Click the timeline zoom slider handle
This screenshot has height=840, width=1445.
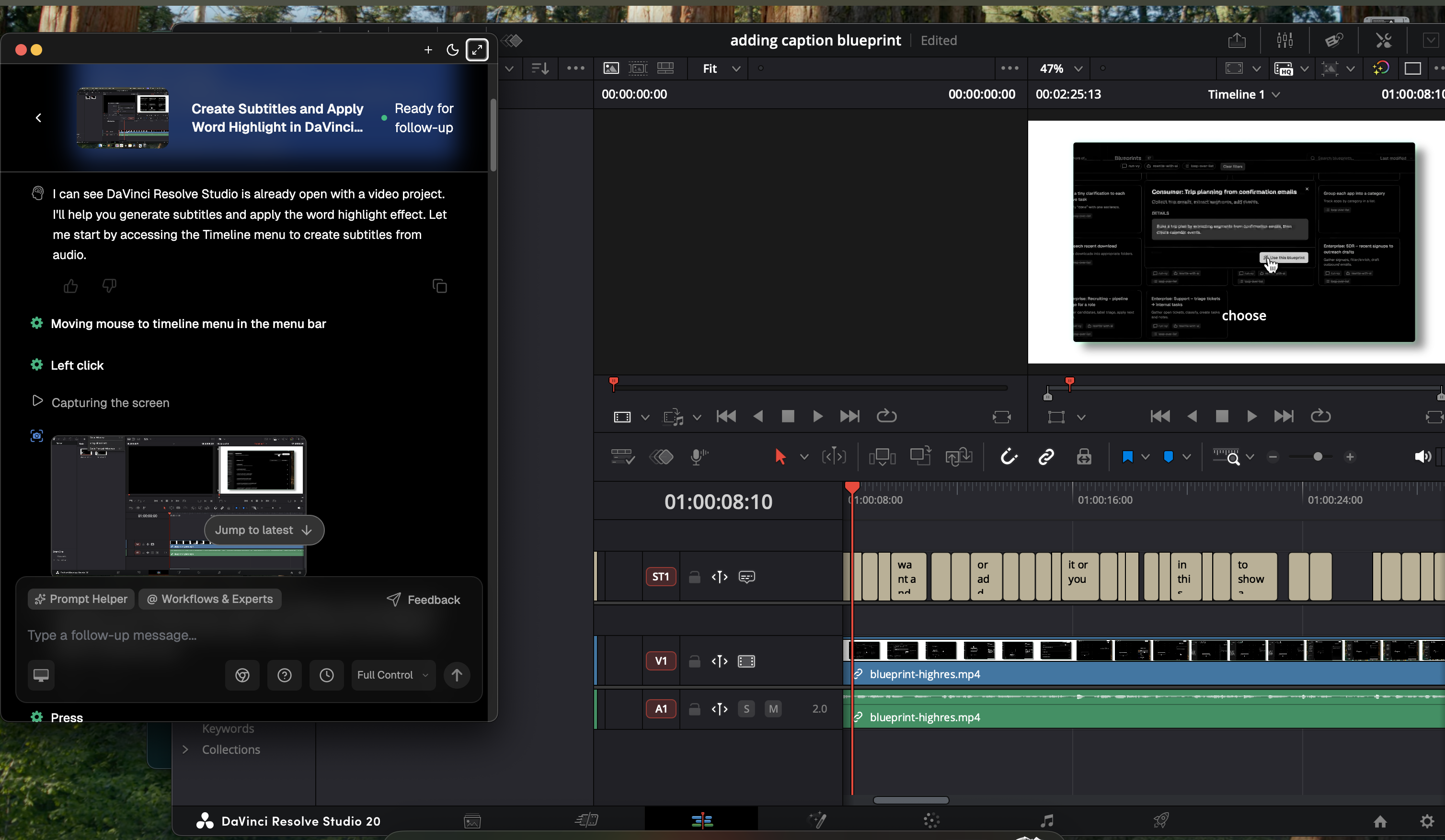(1317, 457)
